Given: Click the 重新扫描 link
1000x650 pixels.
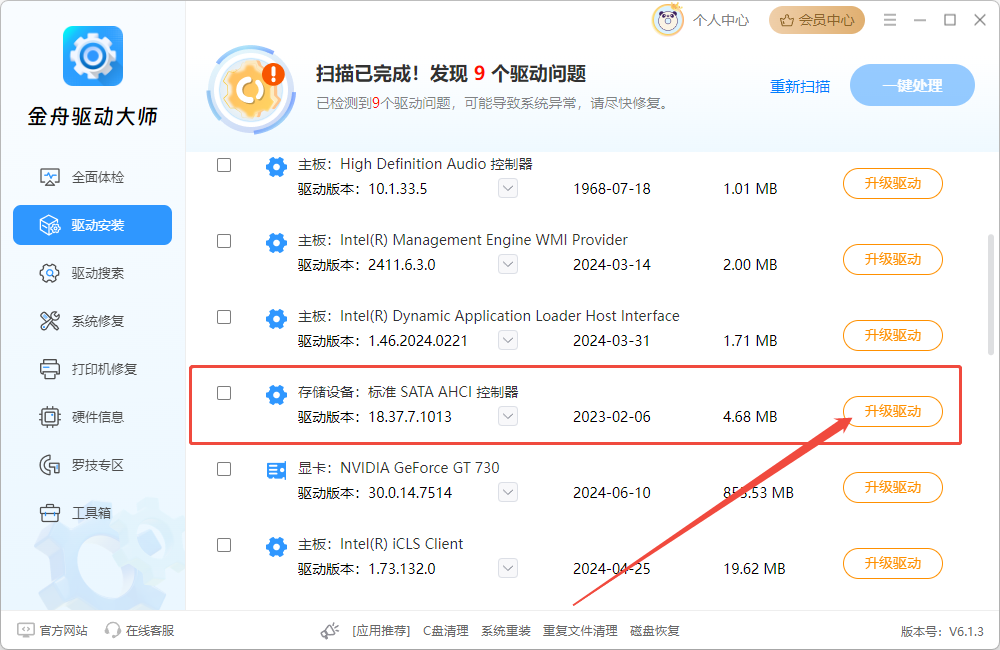Looking at the screenshot, I should (x=800, y=86).
